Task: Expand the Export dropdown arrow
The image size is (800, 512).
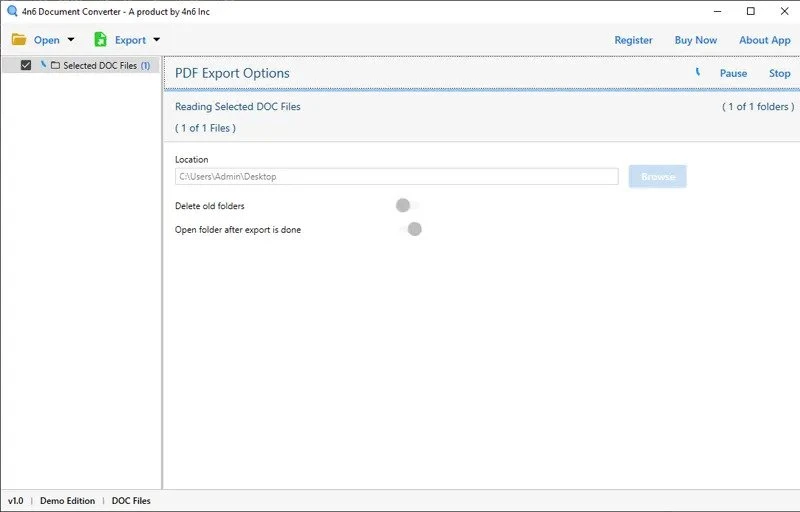Action: click(x=156, y=41)
